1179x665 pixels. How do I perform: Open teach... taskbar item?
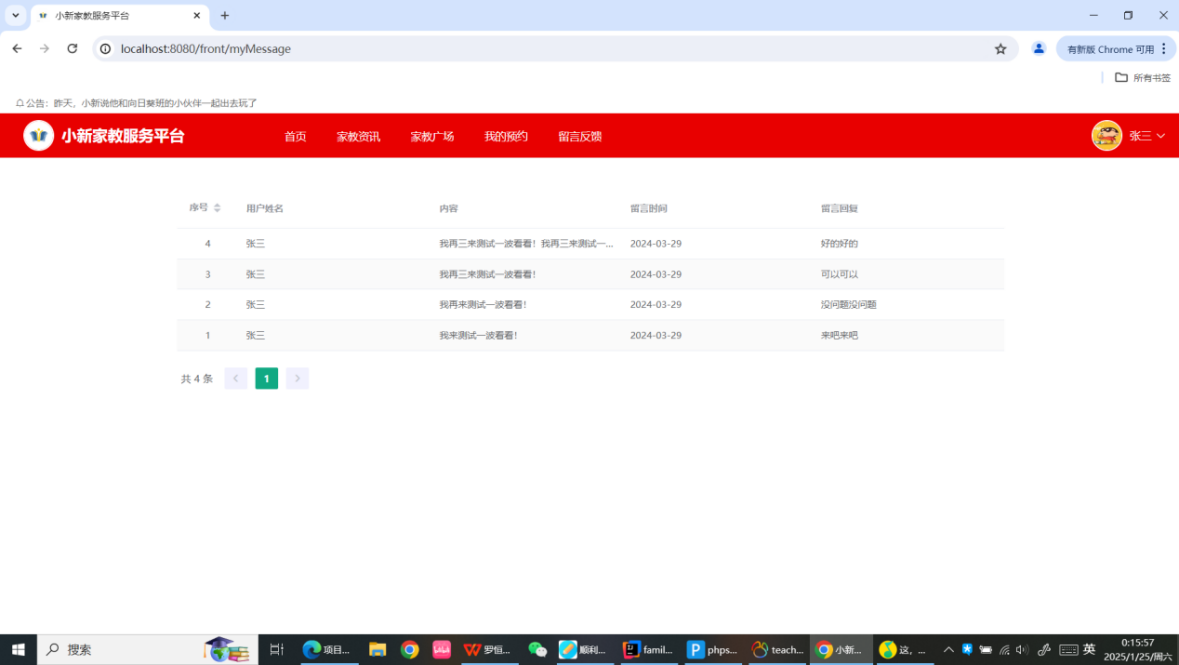click(x=777, y=649)
